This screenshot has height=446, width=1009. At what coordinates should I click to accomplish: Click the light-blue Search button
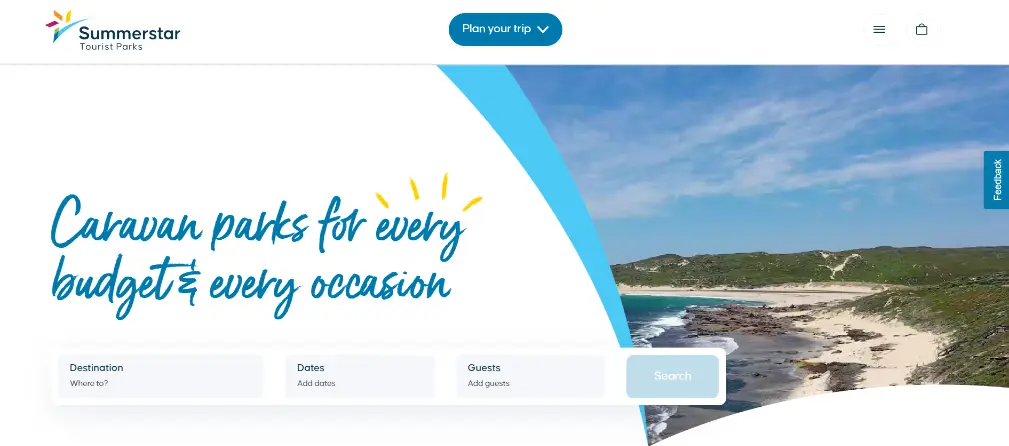pyautogui.click(x=672, y=376)
